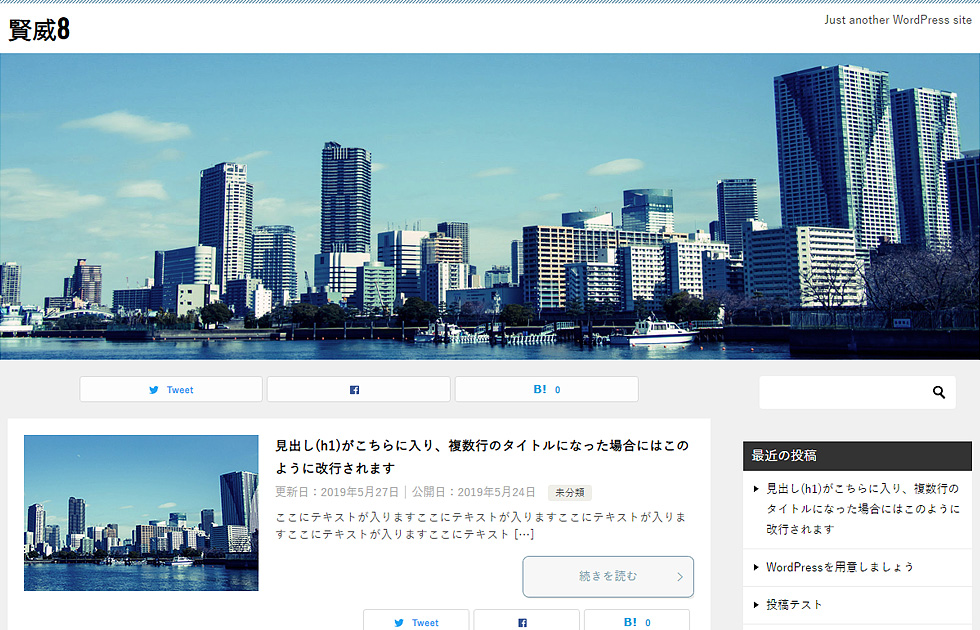Open sidebar post 投稿テスト
The width and height of the screenshot is (980, 630).
click(x=794, y=604)
